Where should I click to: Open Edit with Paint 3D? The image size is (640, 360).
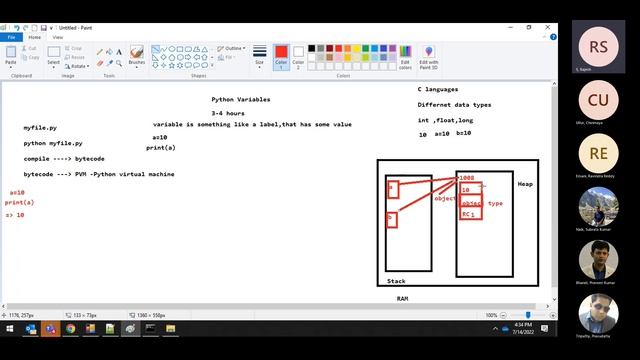(429, 58)
